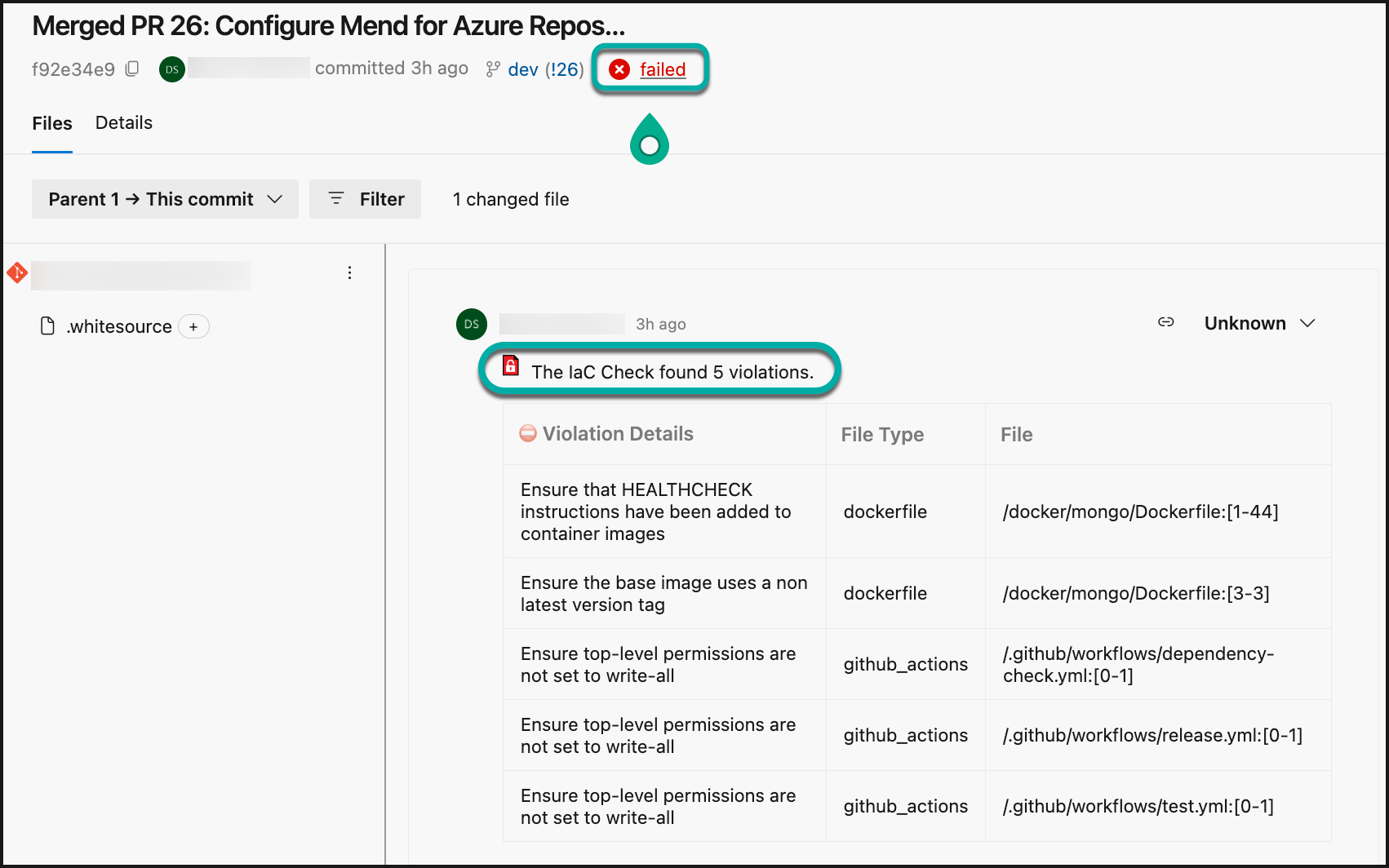Copy link to the comment
Screen dimensions: 1389x868
click(1165, 322)
